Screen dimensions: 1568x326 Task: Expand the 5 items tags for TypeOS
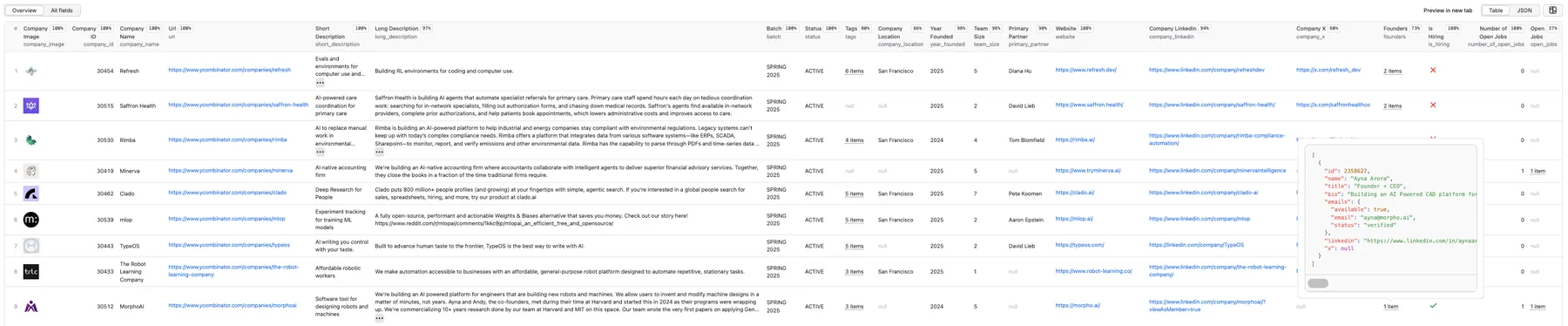click(855, 246)
